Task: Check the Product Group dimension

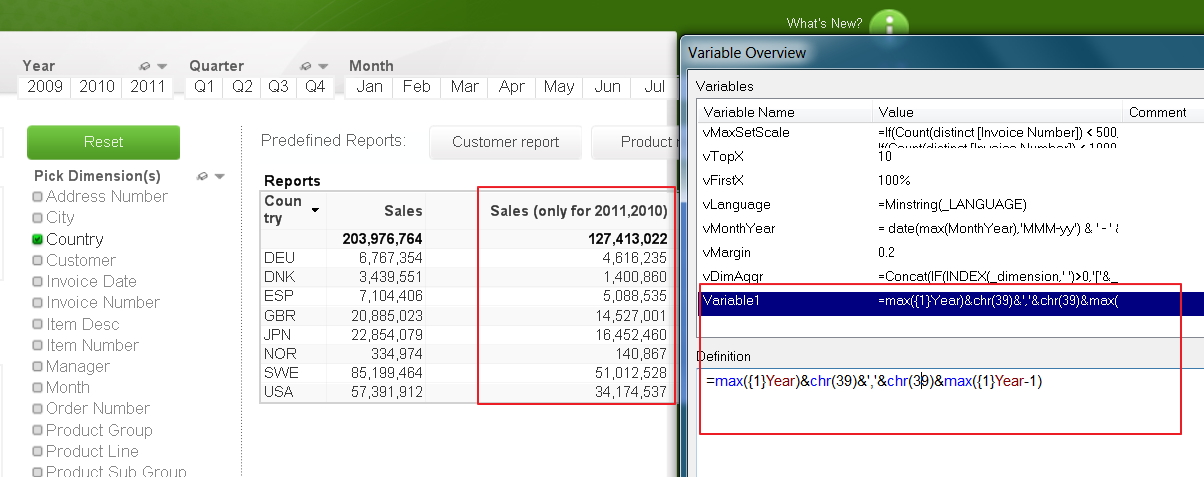Action: coord(38,430)
